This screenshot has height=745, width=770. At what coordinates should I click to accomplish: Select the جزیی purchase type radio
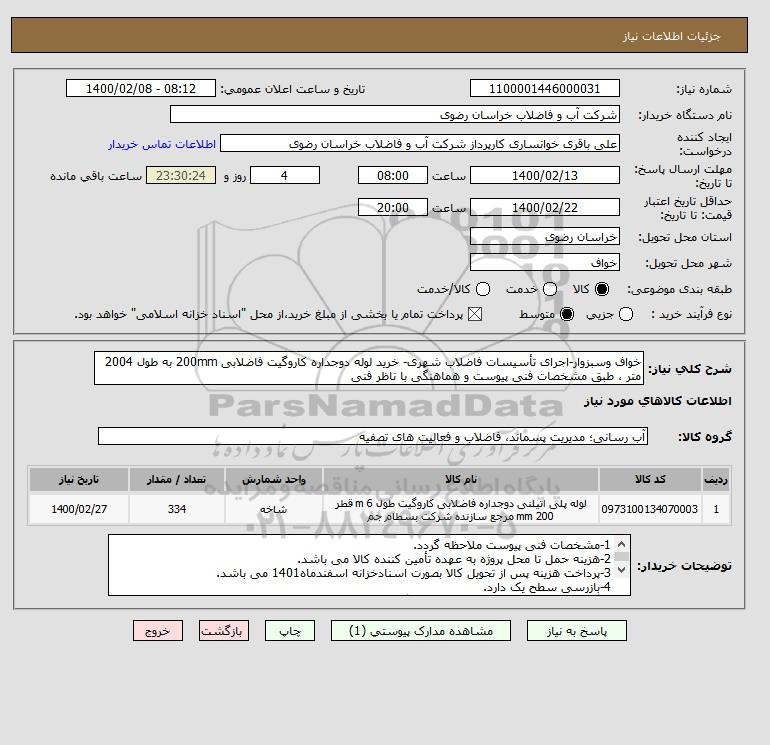click(x=626, y=314)
